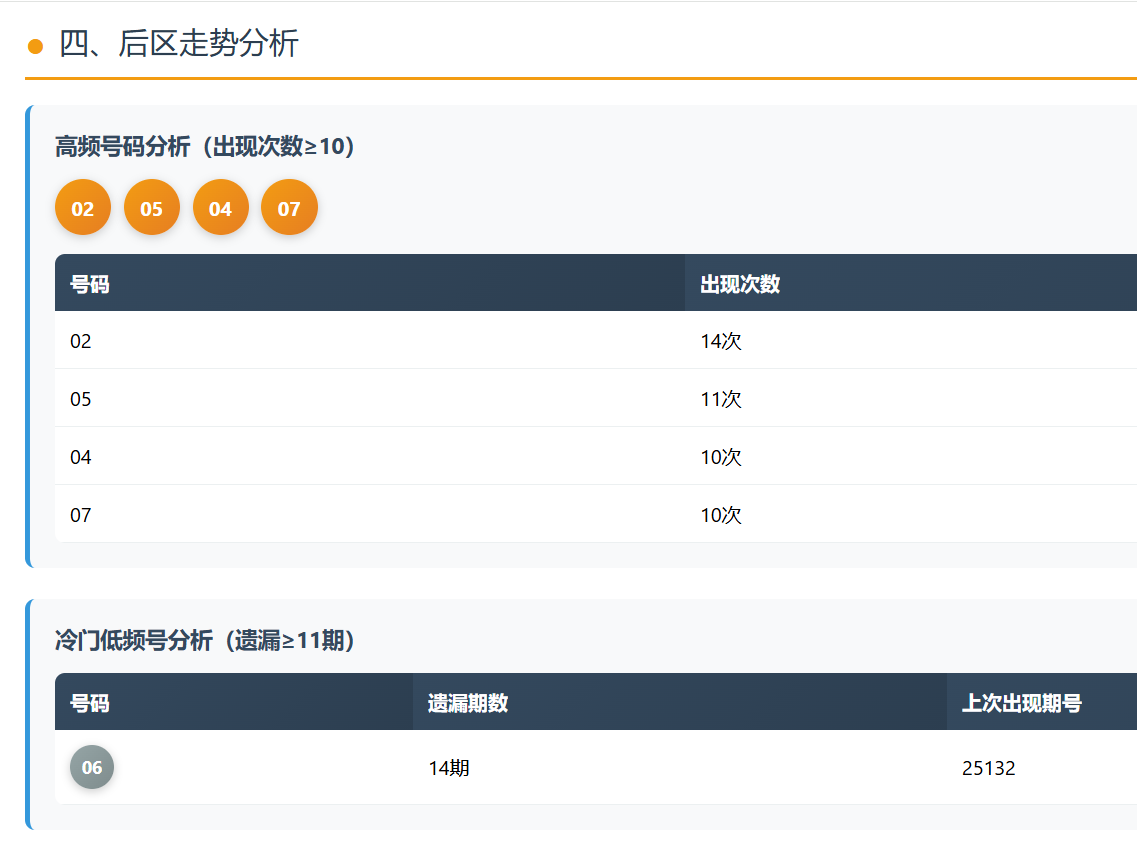This screenshot has height=847, width=1137.
Task: Click the orange 02 number ball
Action: coord(83,208)
